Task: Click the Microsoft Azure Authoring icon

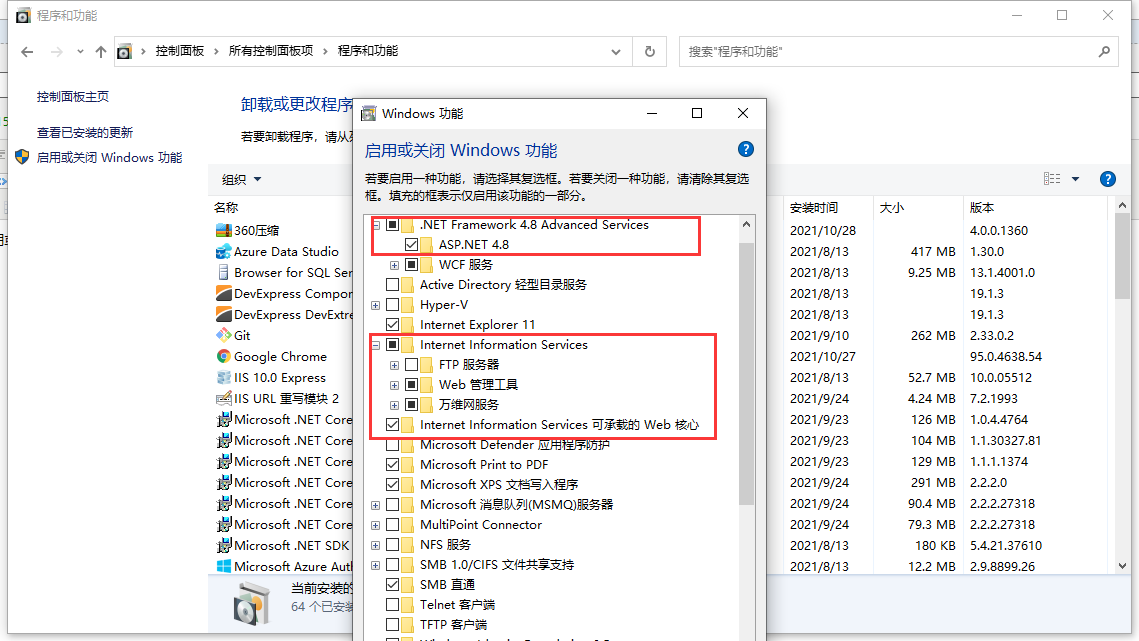Action: click(224, 567)
